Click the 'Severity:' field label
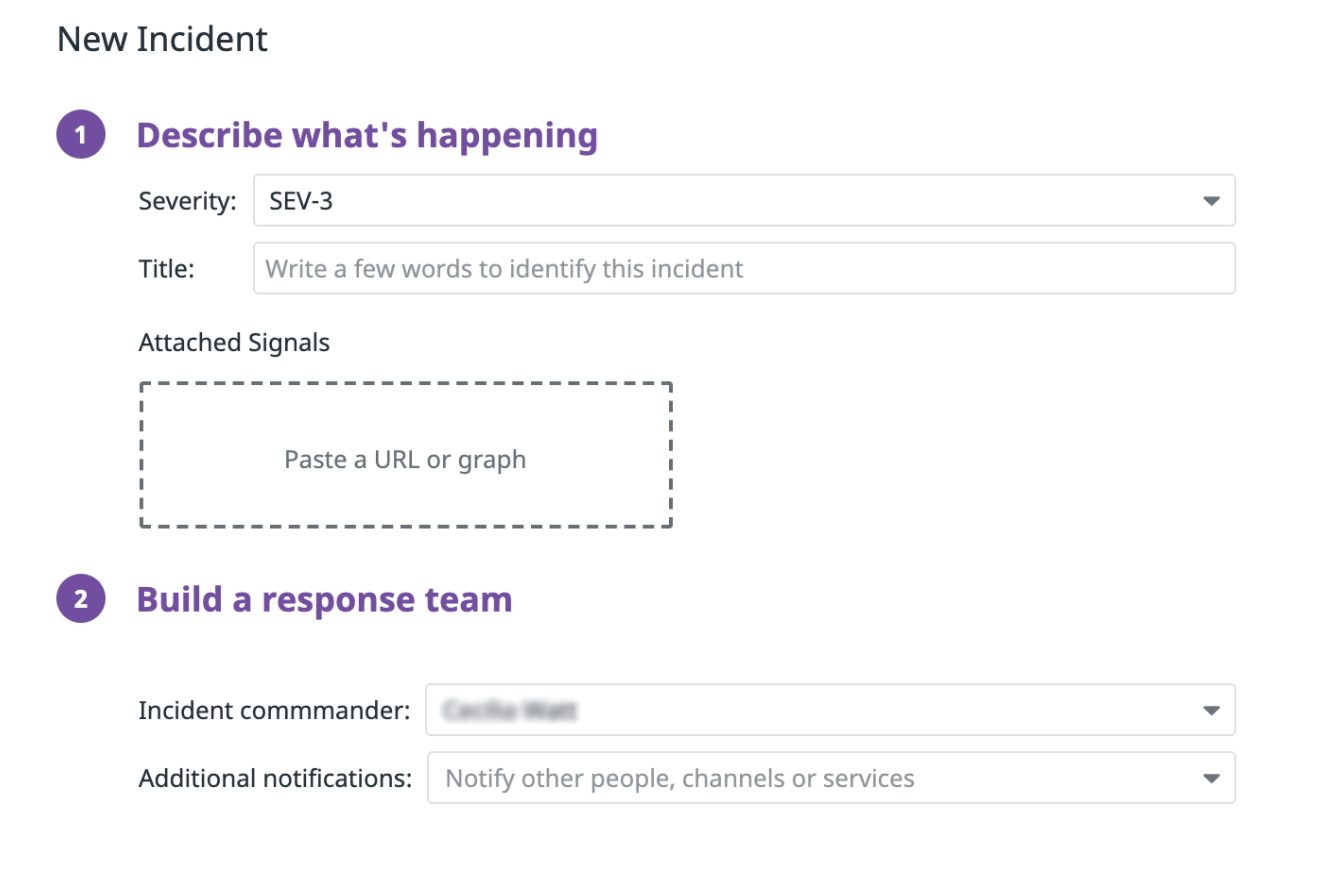 188,201
